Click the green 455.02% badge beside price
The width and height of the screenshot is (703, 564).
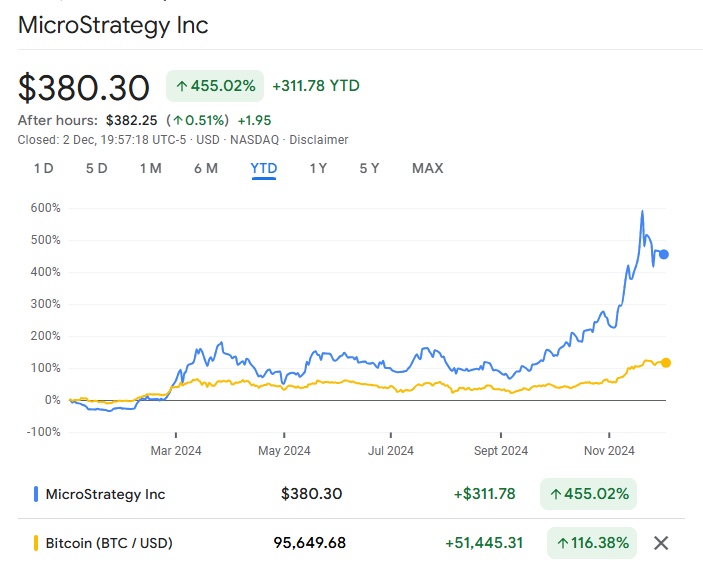215,86
